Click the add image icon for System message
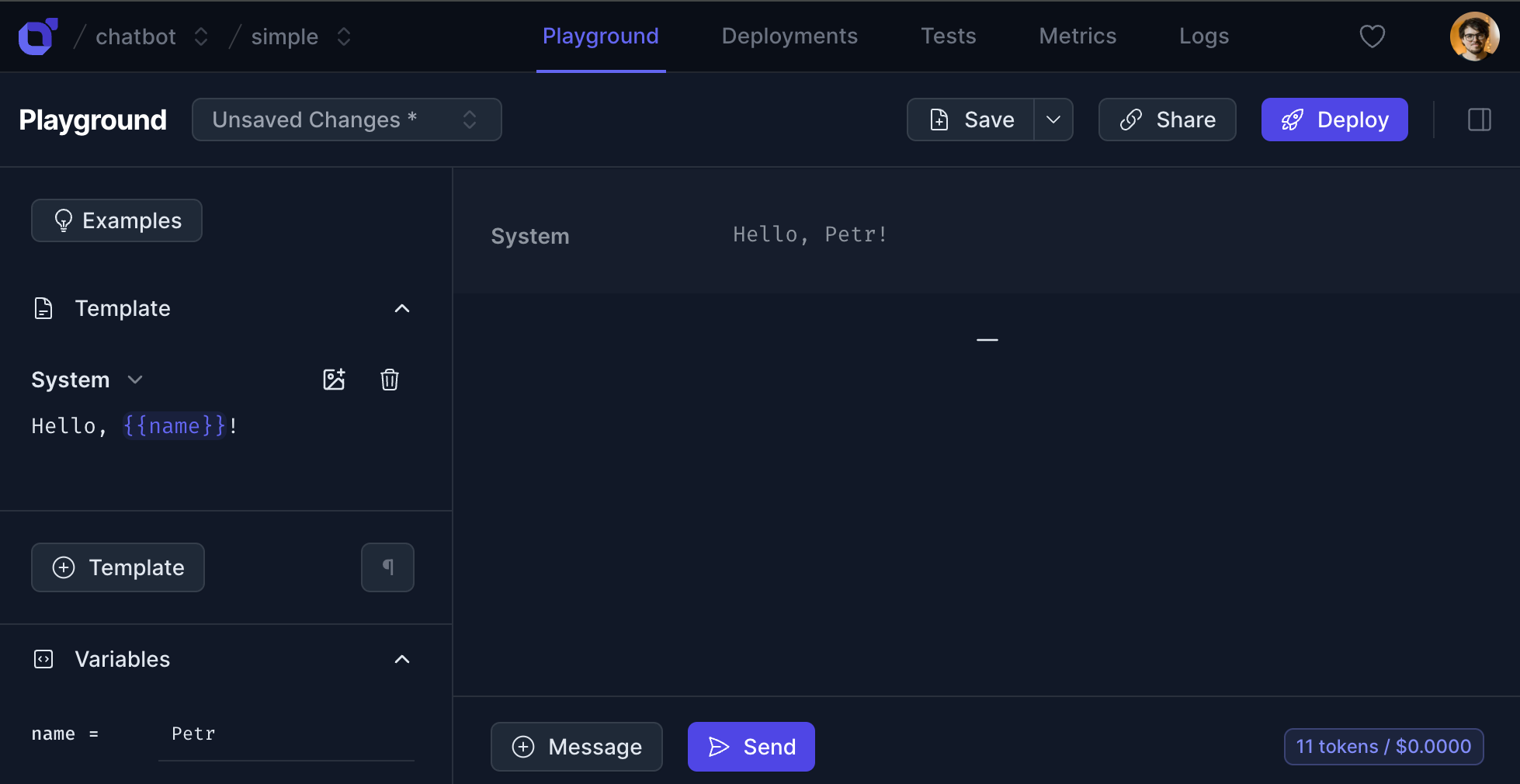 pyautogui.click(x=334, y=380)
